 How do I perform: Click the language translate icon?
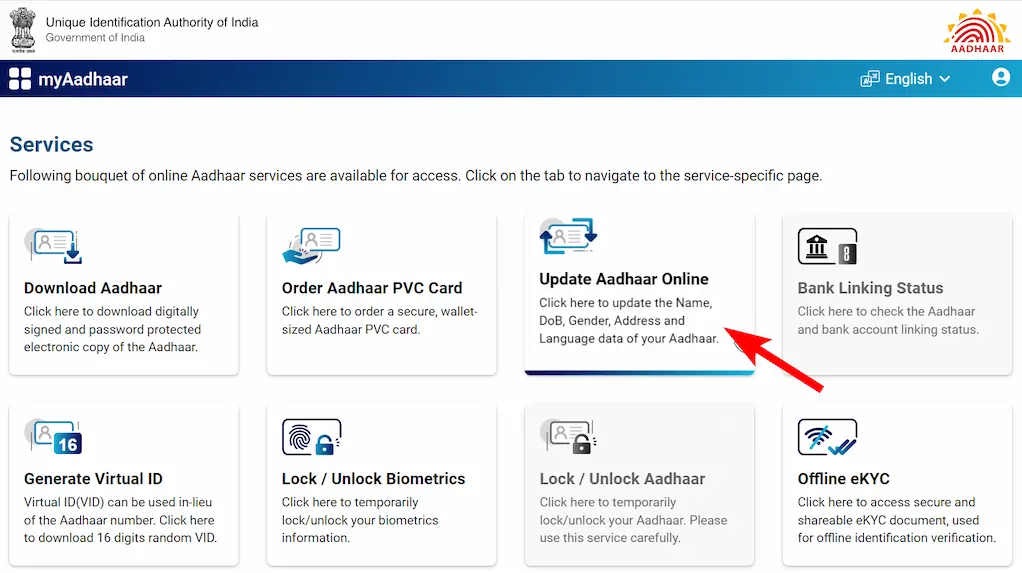click(869, 79)
